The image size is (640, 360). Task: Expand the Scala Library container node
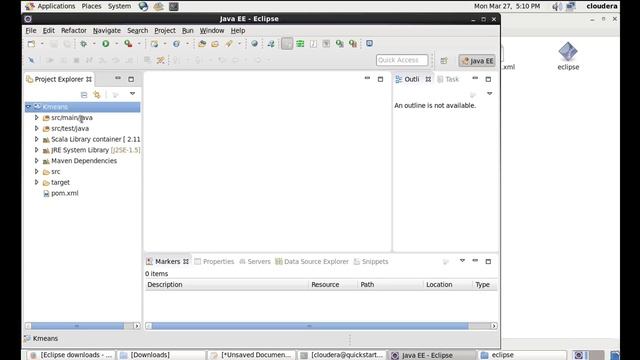pos(36,139)
